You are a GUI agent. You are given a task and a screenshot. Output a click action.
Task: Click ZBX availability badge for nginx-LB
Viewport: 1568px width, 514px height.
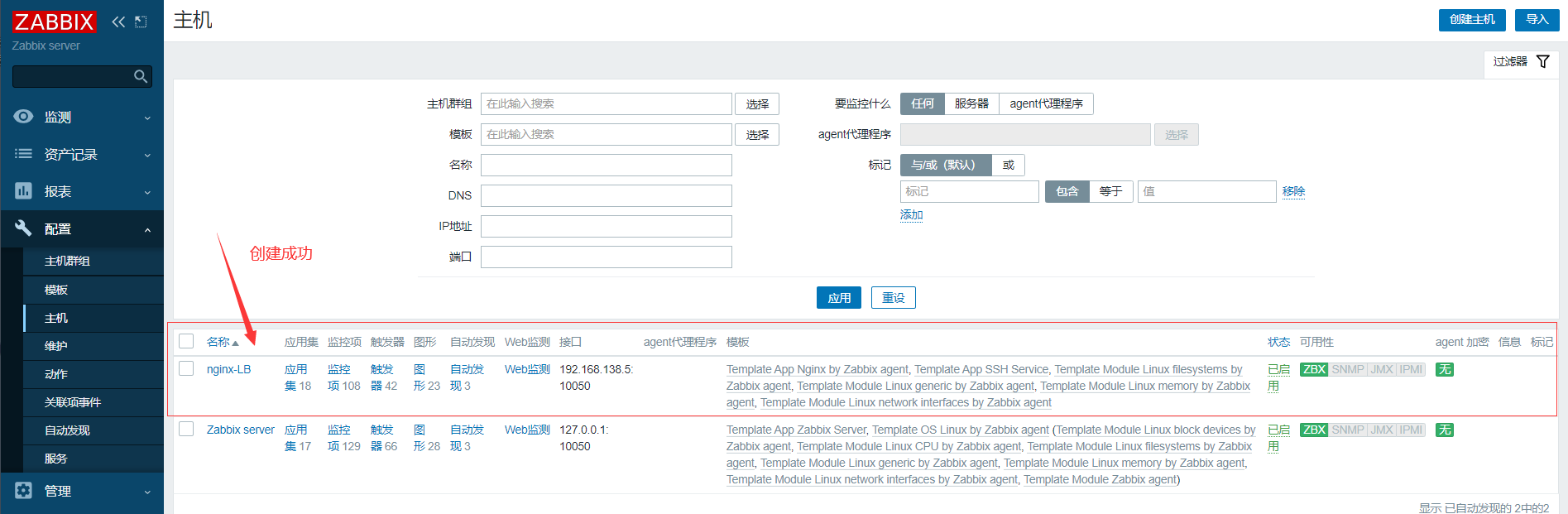click(1314, 369)
